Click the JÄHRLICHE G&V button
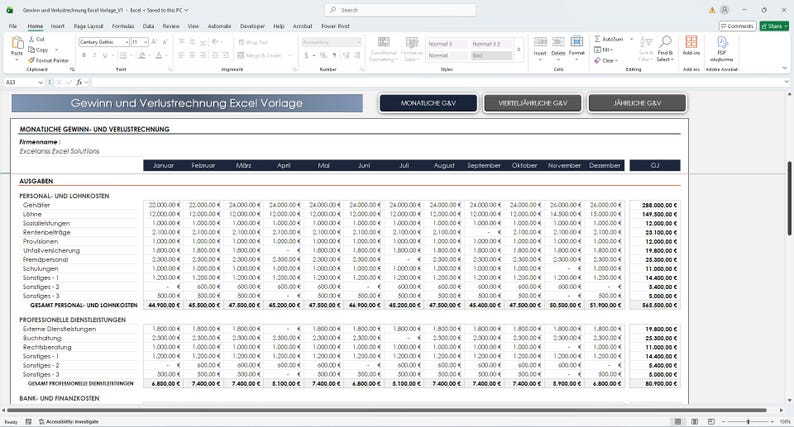Screen dimensions: 794x427 (637, 103)
